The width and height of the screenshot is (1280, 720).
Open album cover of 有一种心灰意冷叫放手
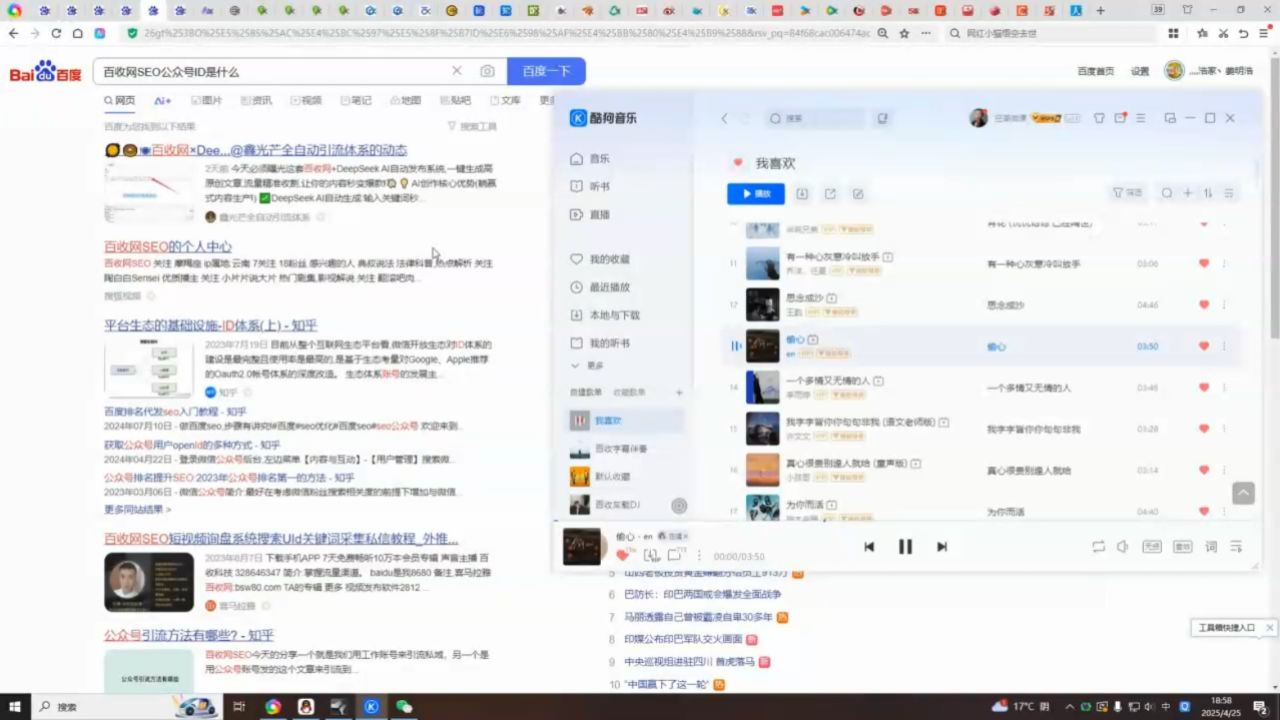(763, 263)
